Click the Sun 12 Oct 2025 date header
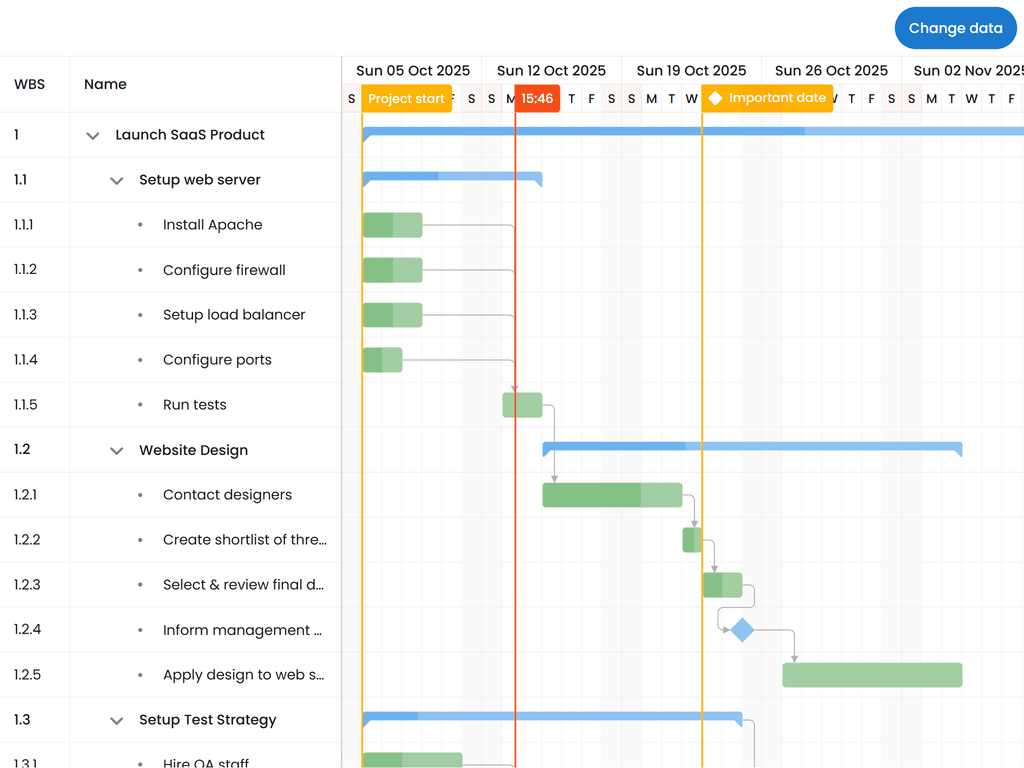This screenshot has height=768, width=1024. pos(552,70)
